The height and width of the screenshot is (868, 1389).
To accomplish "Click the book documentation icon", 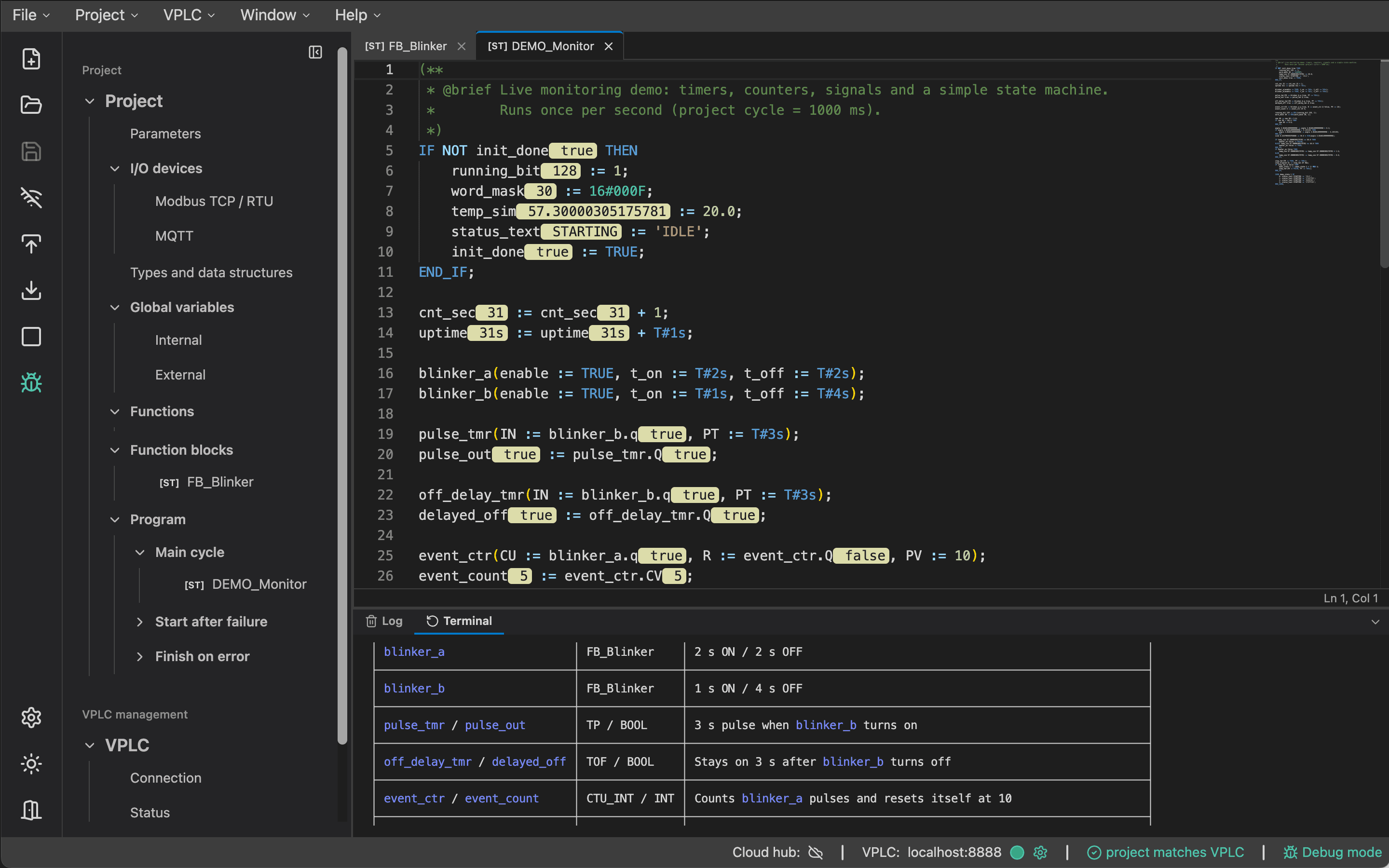I will 31,810.
